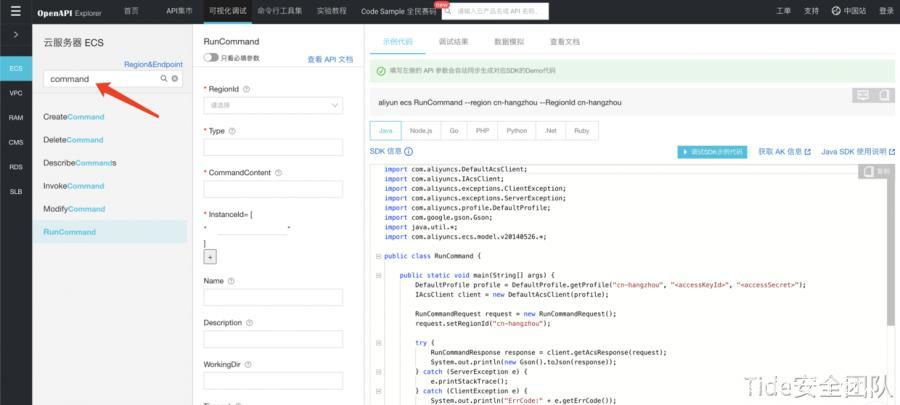This screenshot has width=900, height=405.
Task: Select the Java language tab
Action: [x=386, y=131]
